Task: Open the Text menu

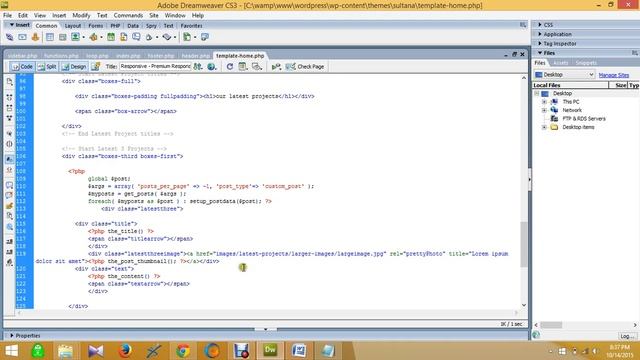Action: pos(102,16)
